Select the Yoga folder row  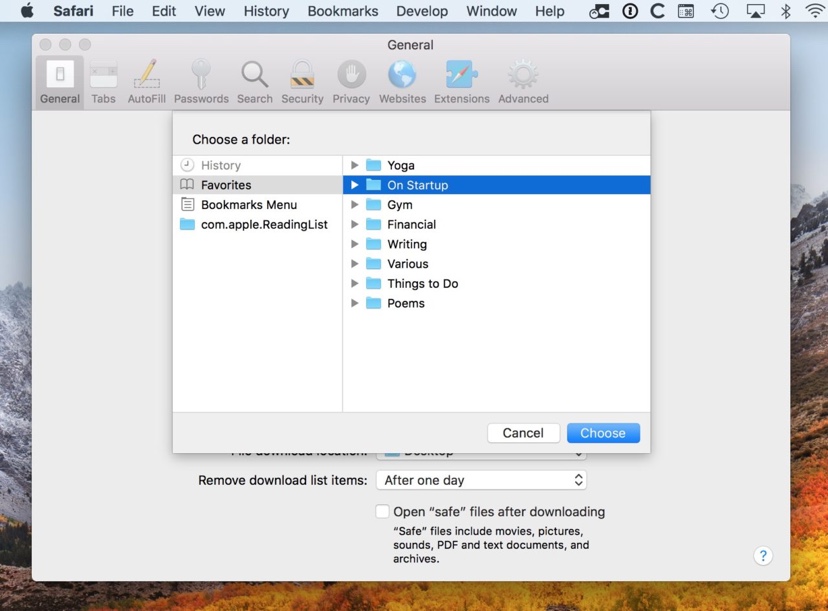coord(496,165)
